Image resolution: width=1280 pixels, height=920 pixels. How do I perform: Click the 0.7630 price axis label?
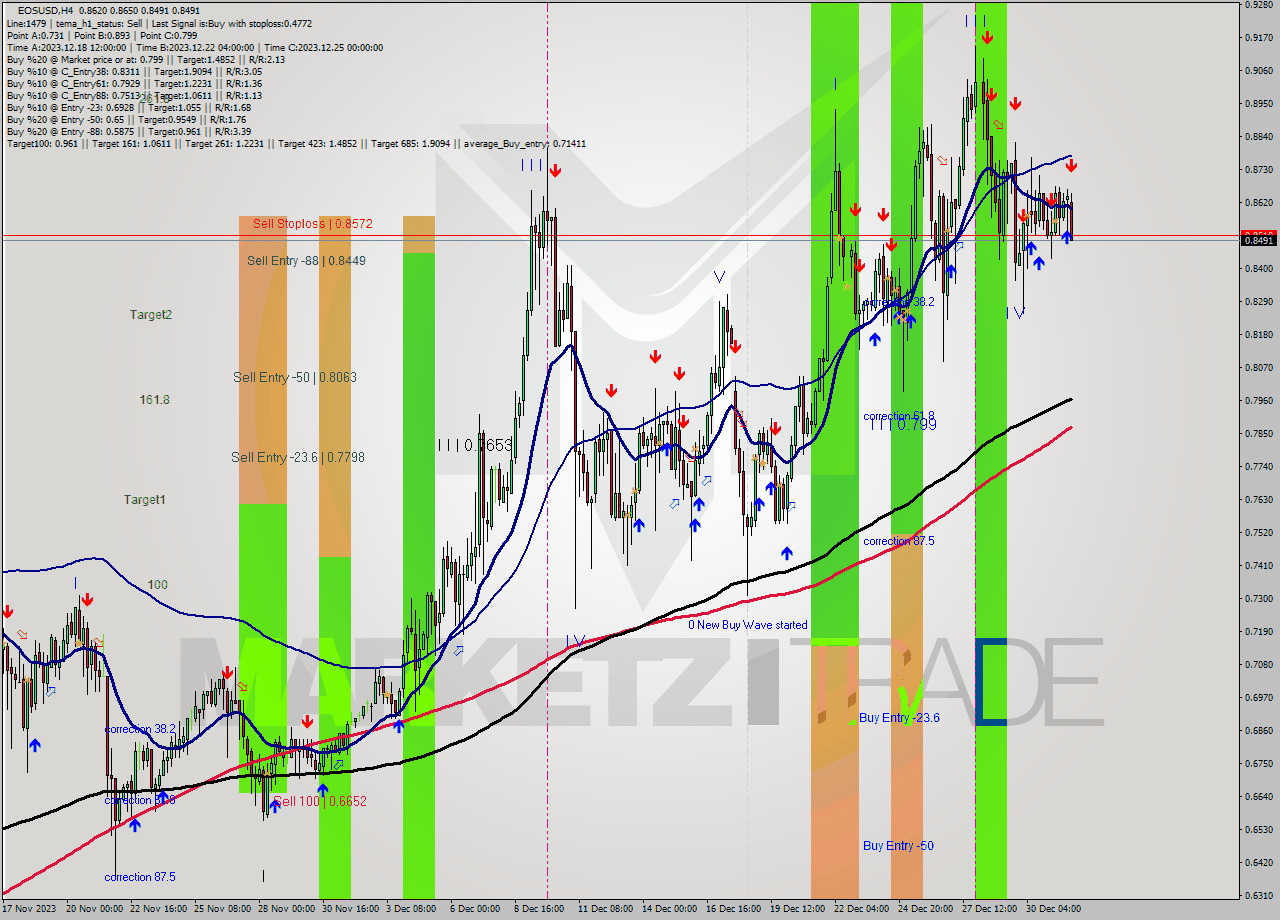click(1258, 500)
